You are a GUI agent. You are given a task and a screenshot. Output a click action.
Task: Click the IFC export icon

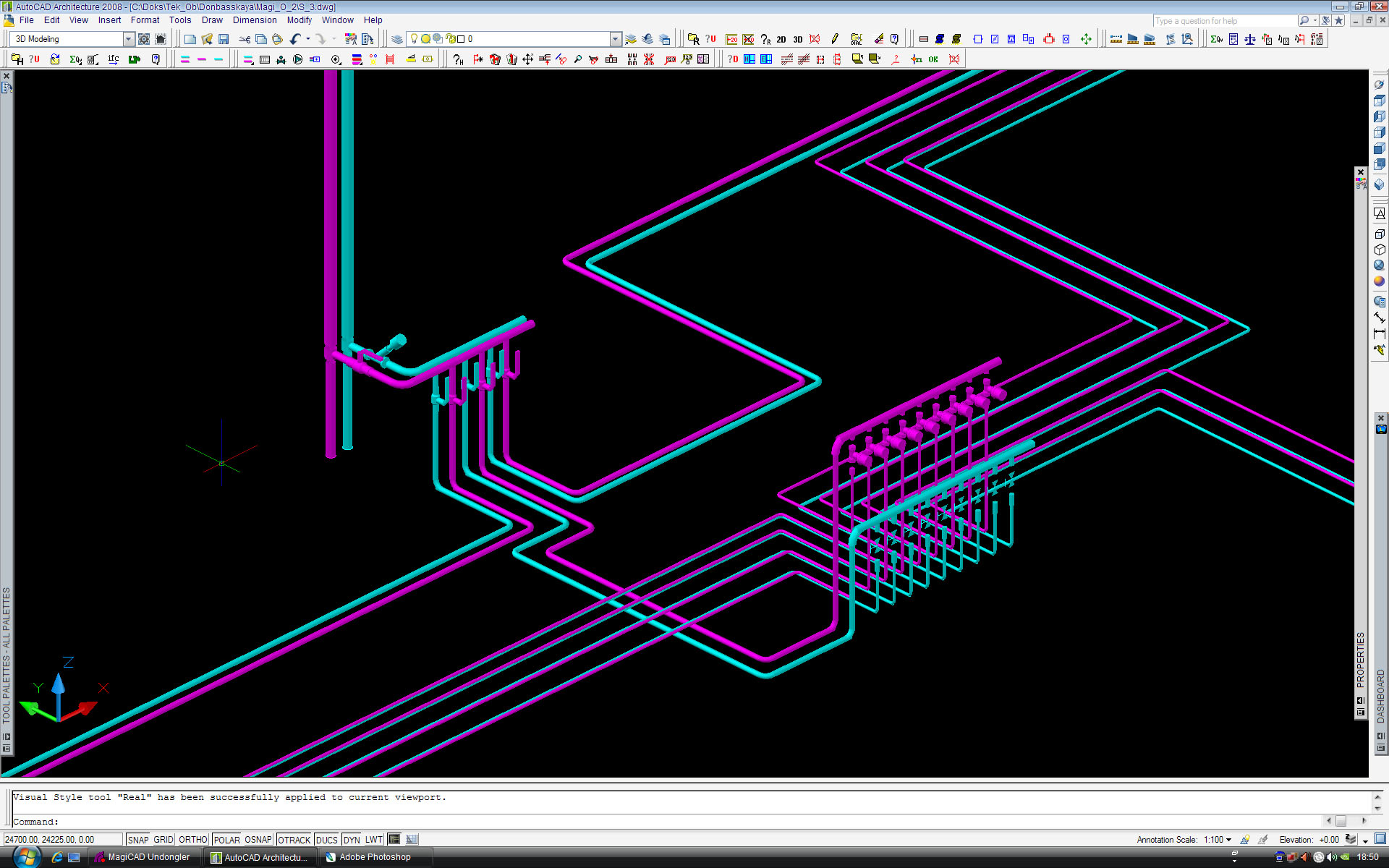click(x=114, y=59)
